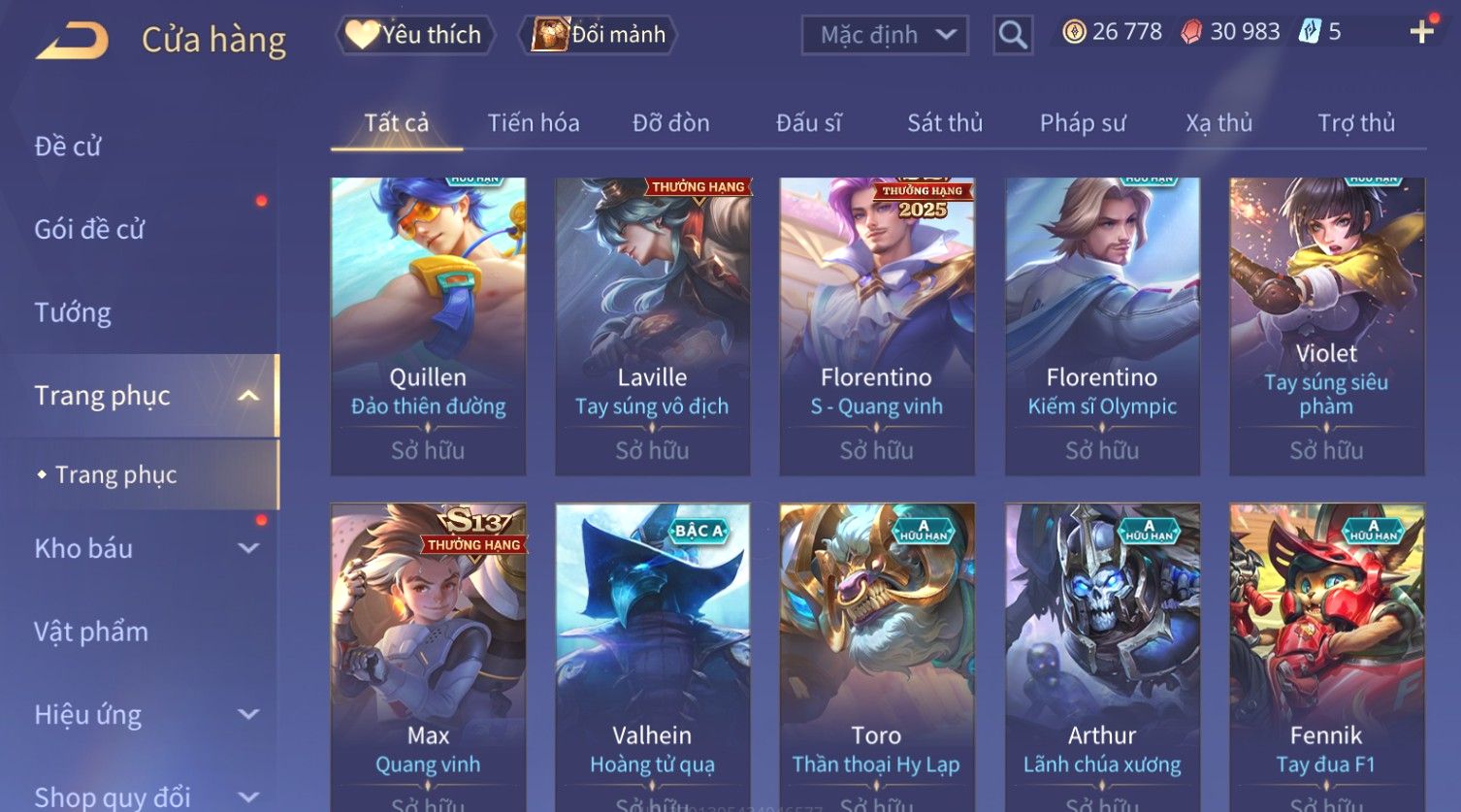
Task: Click the plus icon to add currency
Action: coord(1422,32)
